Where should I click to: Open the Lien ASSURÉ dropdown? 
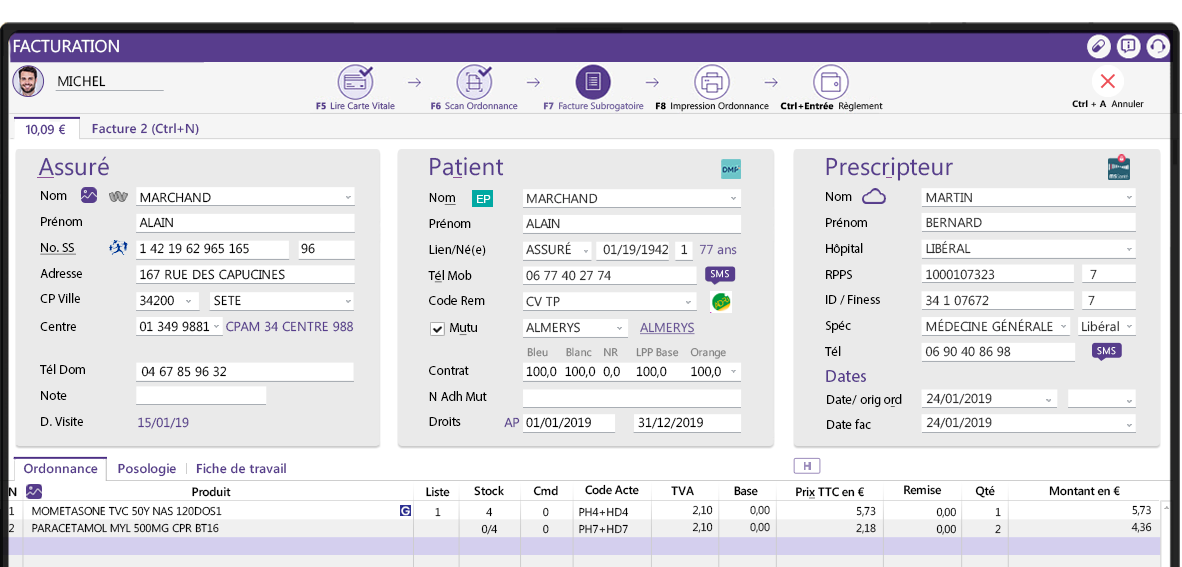586,250
